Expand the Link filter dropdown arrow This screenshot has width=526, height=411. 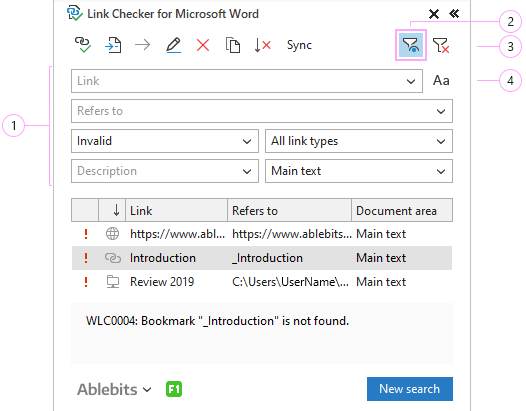(411, 81)
